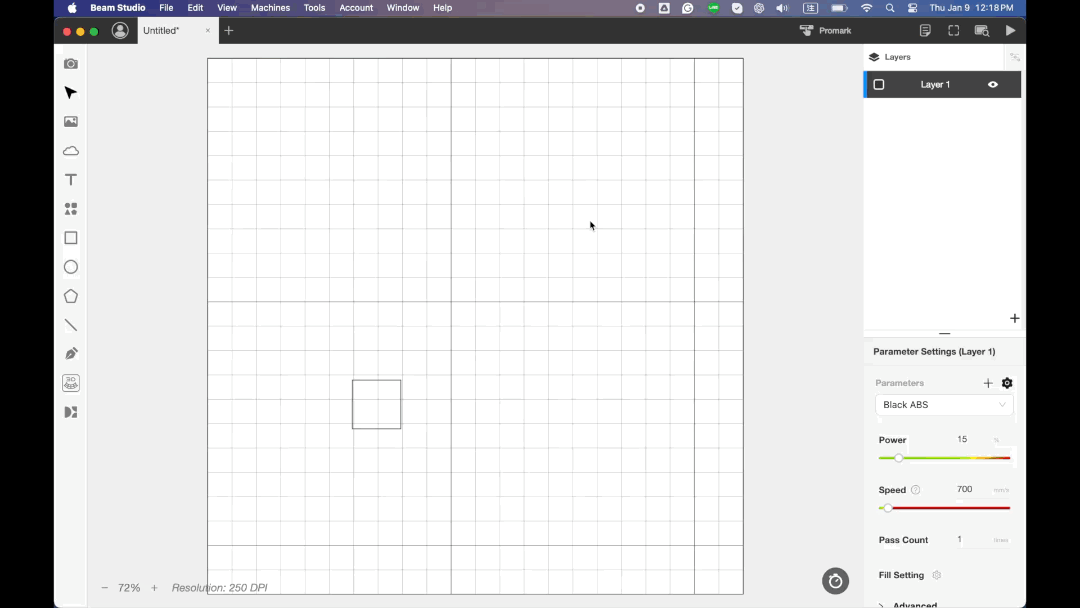The image size is (1080, 608).
Task: Add a new layer with plus icon
Action: (x=1015, y=318)
